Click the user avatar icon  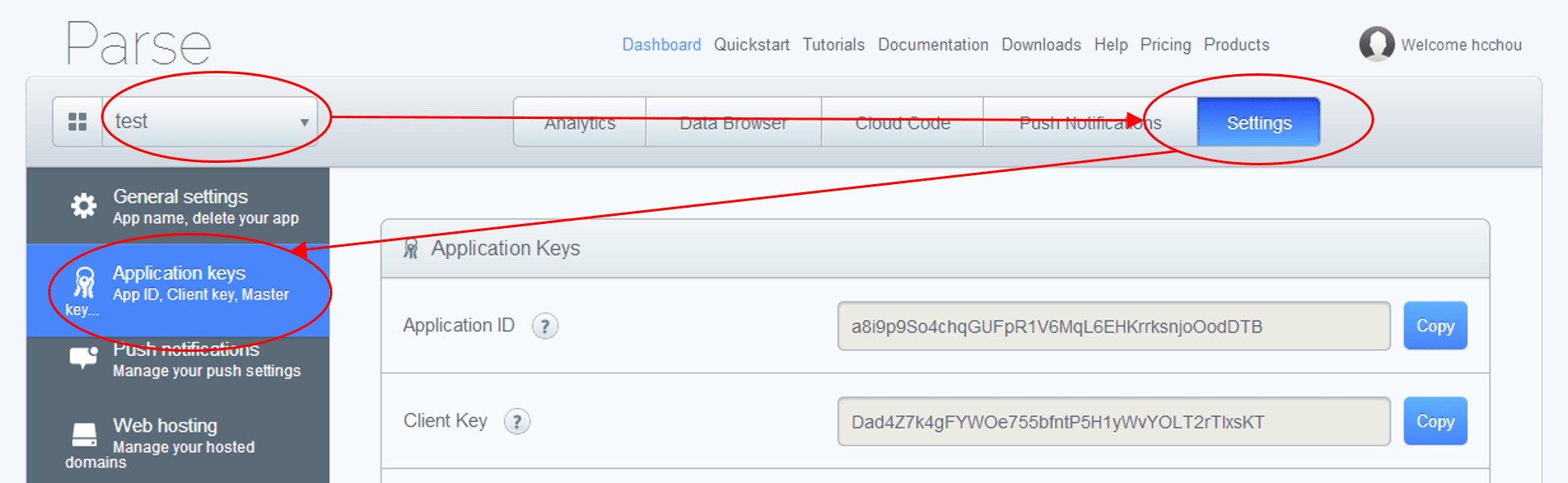point(1377,44)
